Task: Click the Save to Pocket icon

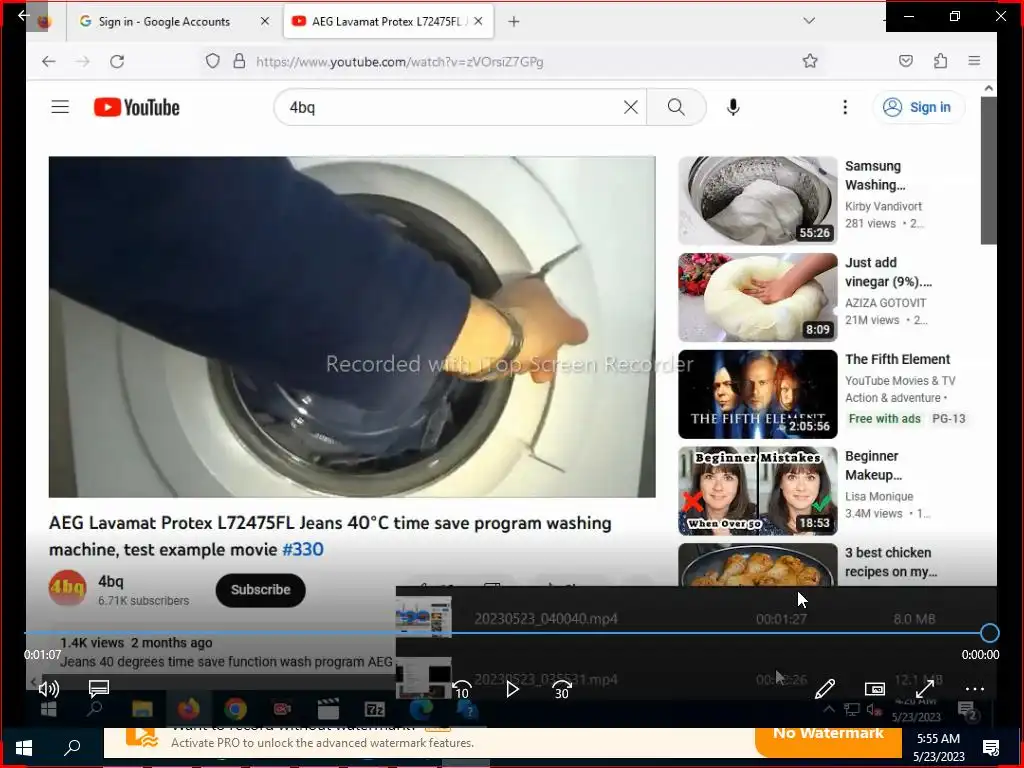Action: (906, 61)
